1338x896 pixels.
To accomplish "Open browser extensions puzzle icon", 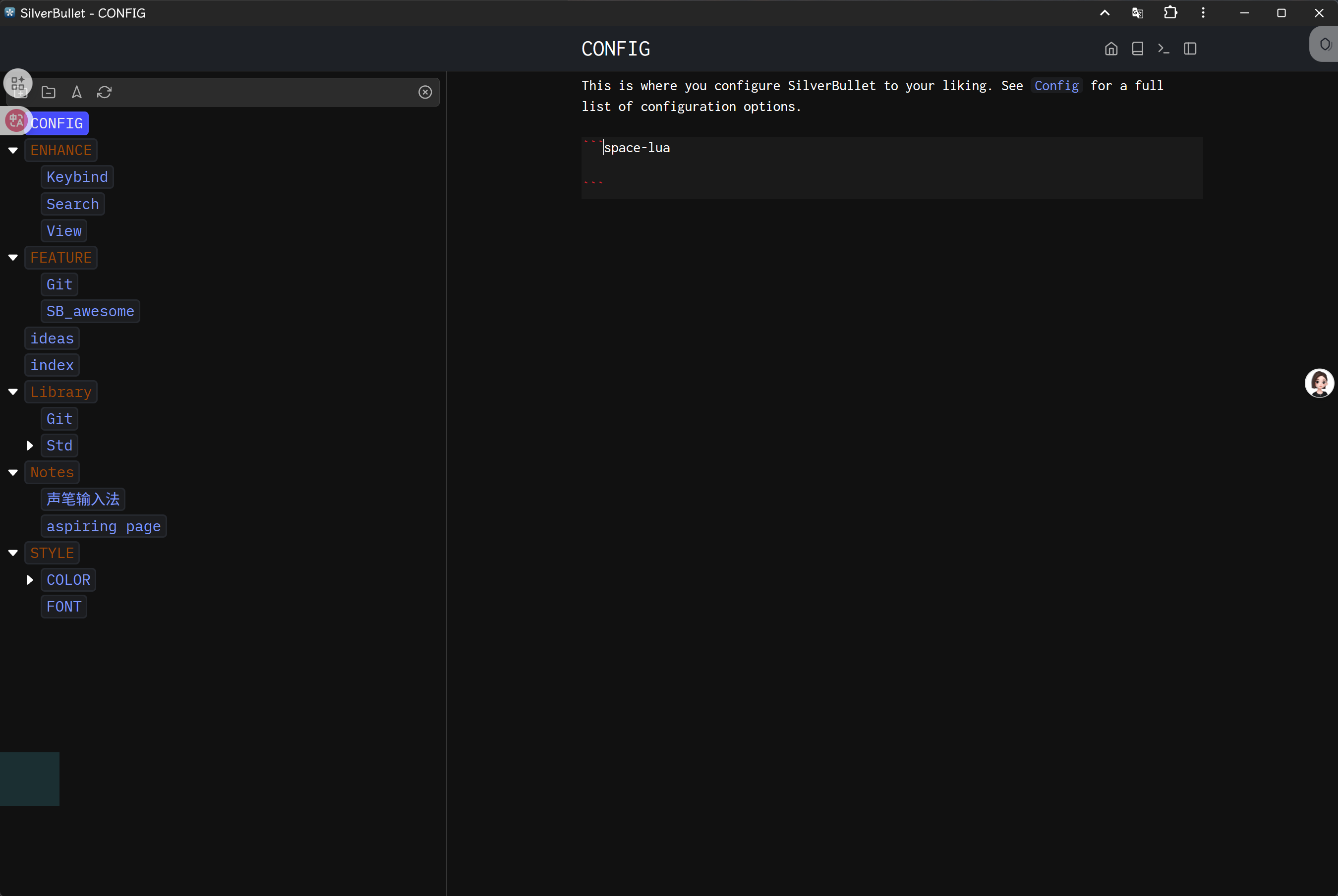I will (1170, 12).
